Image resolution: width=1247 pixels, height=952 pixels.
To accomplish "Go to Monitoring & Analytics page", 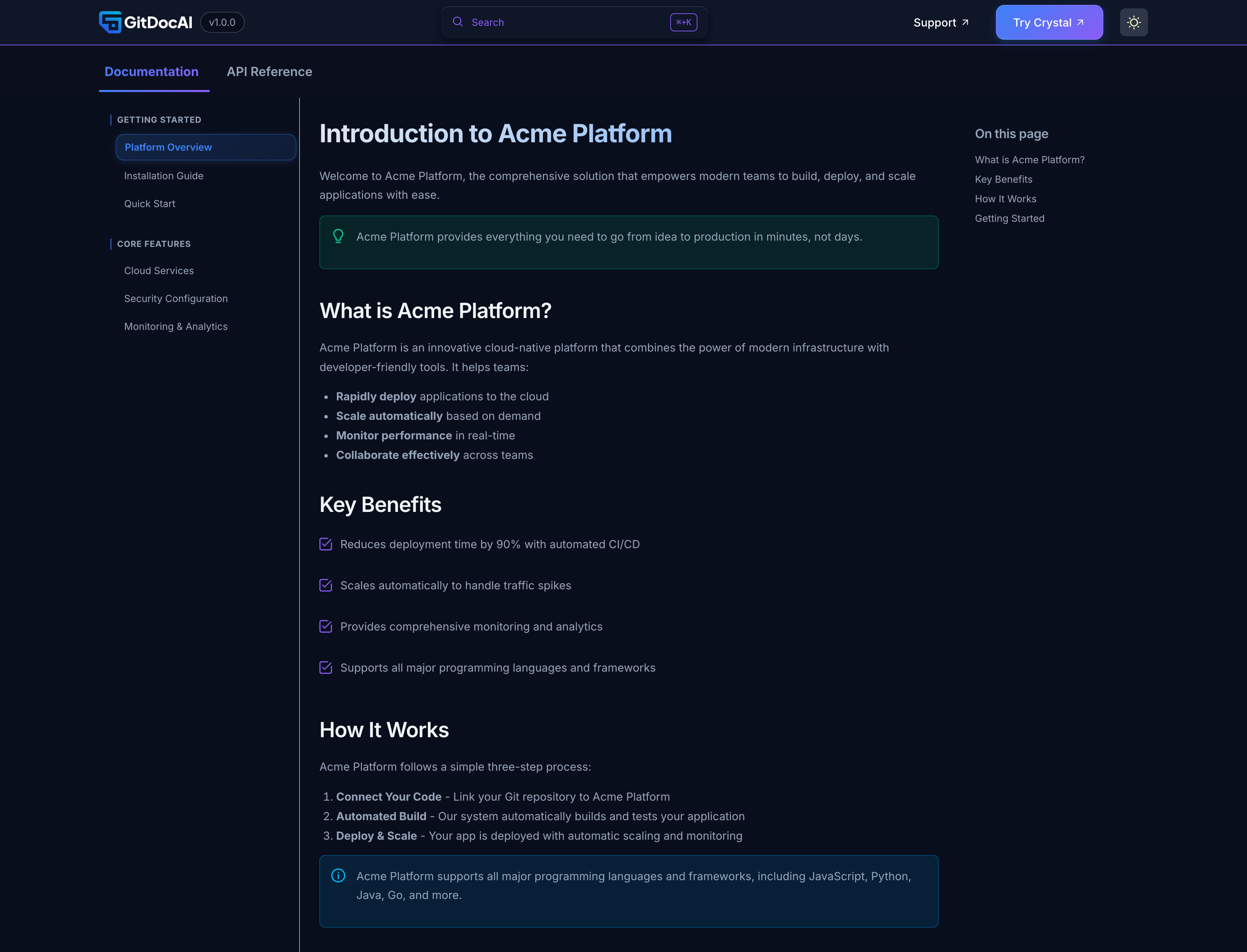I will click(x=176, y=326).
